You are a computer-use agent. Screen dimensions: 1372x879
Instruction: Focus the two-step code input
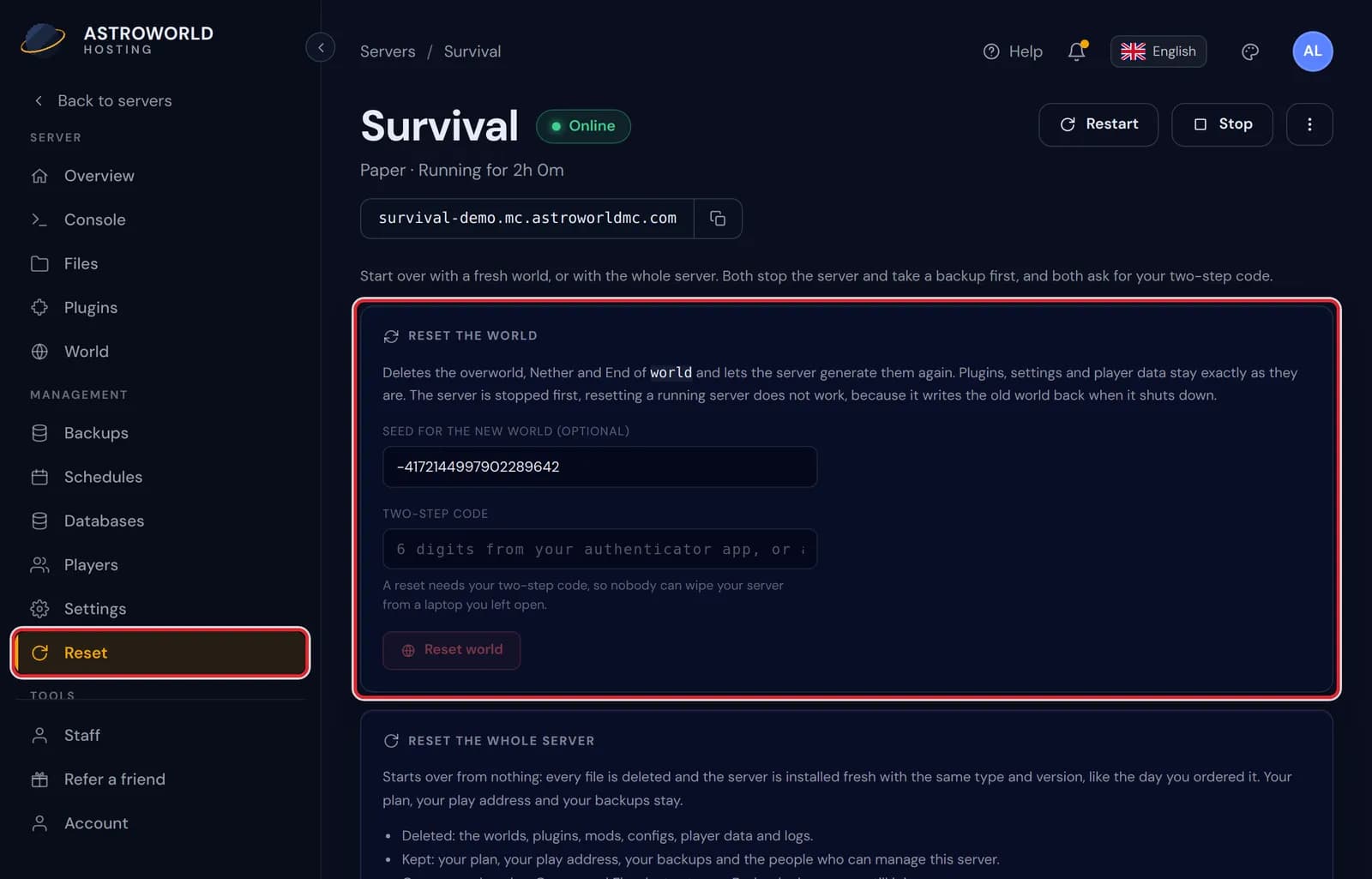coord(599,549)
